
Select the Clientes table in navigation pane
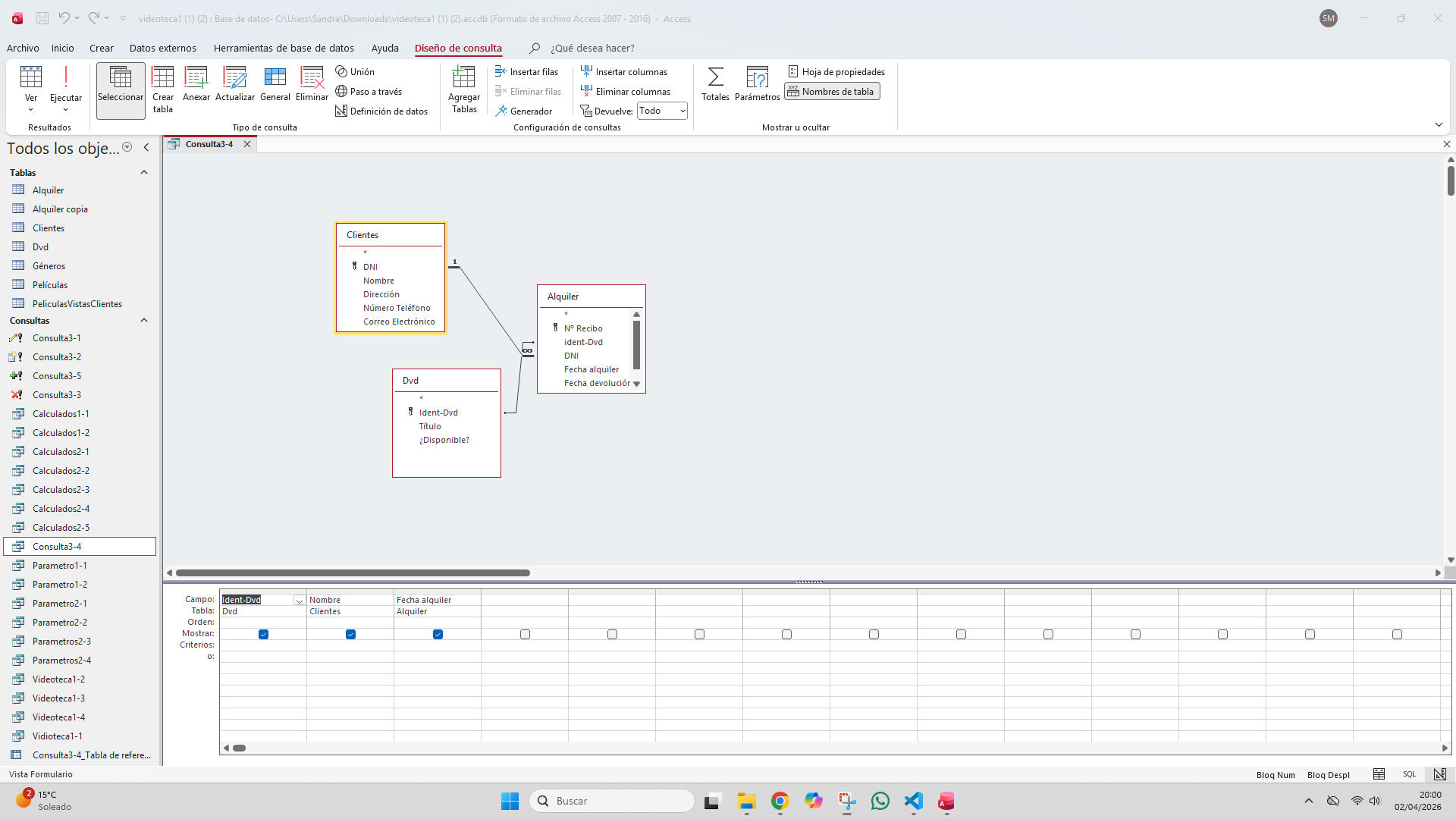pyautogui.click(x=48, y=227)
